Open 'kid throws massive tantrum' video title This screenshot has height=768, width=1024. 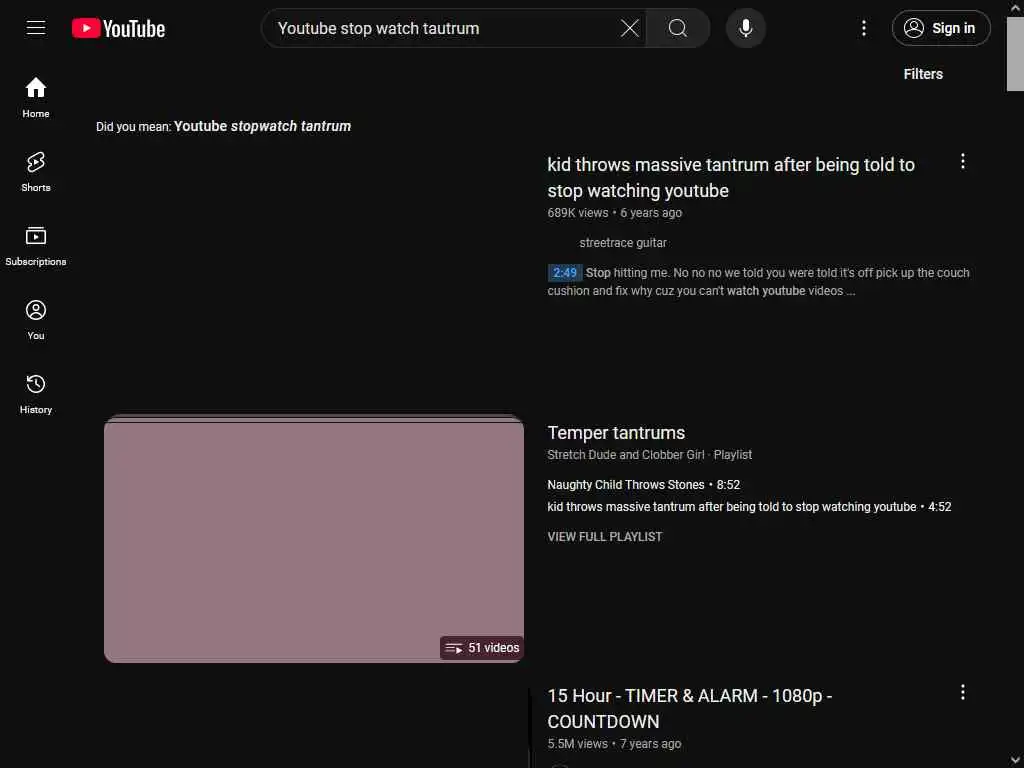tap(731, 177)
